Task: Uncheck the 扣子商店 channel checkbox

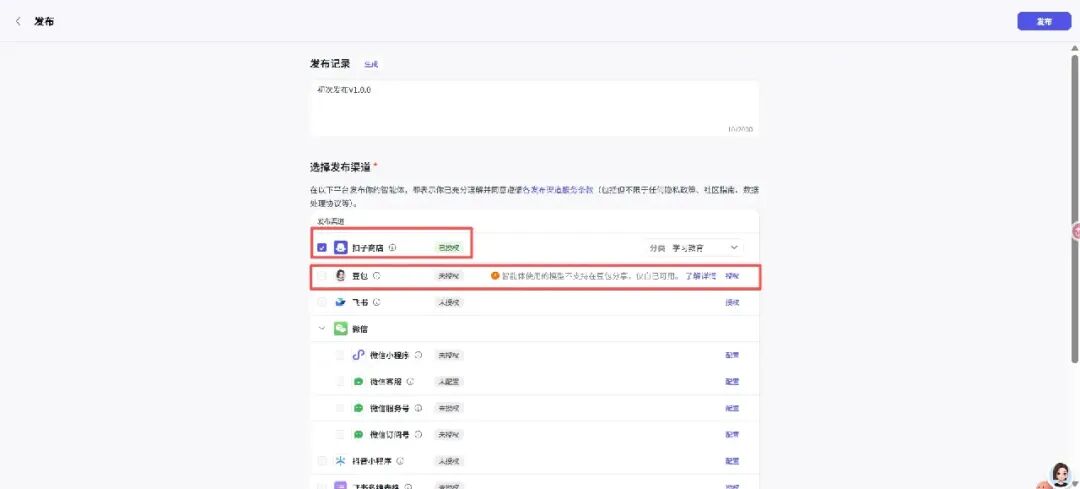Action: point(322,247)
